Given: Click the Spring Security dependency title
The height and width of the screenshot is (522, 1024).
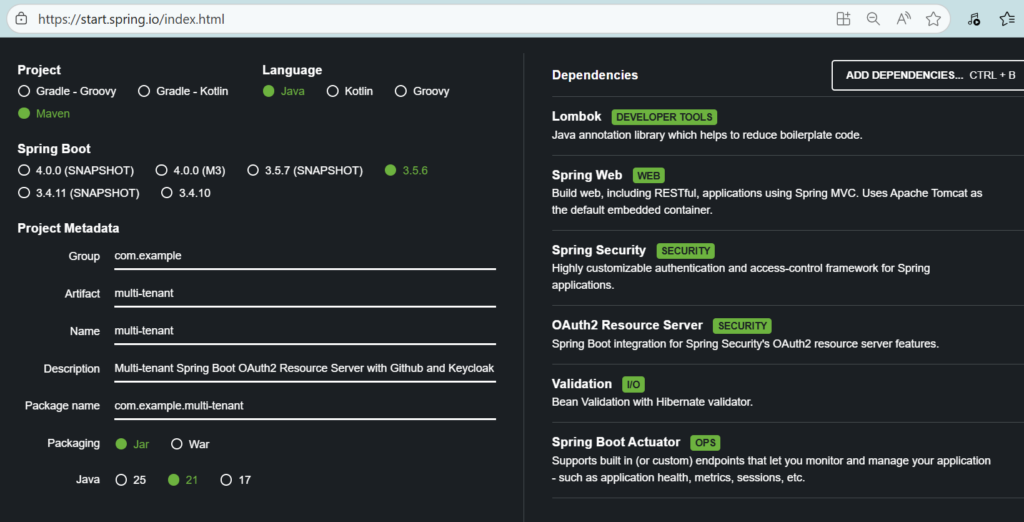Looking at the screenshot, I should click(598, 250).
